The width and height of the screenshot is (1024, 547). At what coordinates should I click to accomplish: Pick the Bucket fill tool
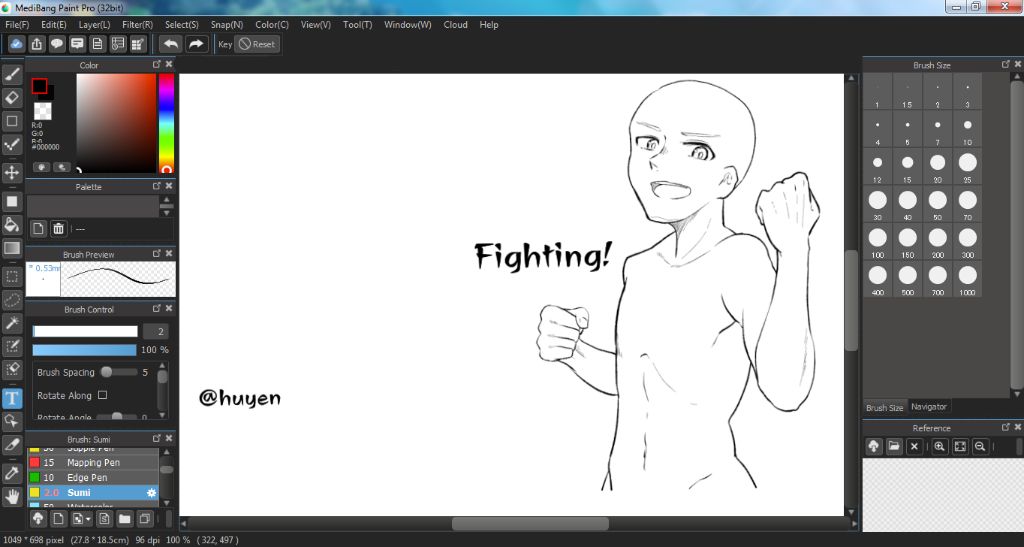(12, 225)
